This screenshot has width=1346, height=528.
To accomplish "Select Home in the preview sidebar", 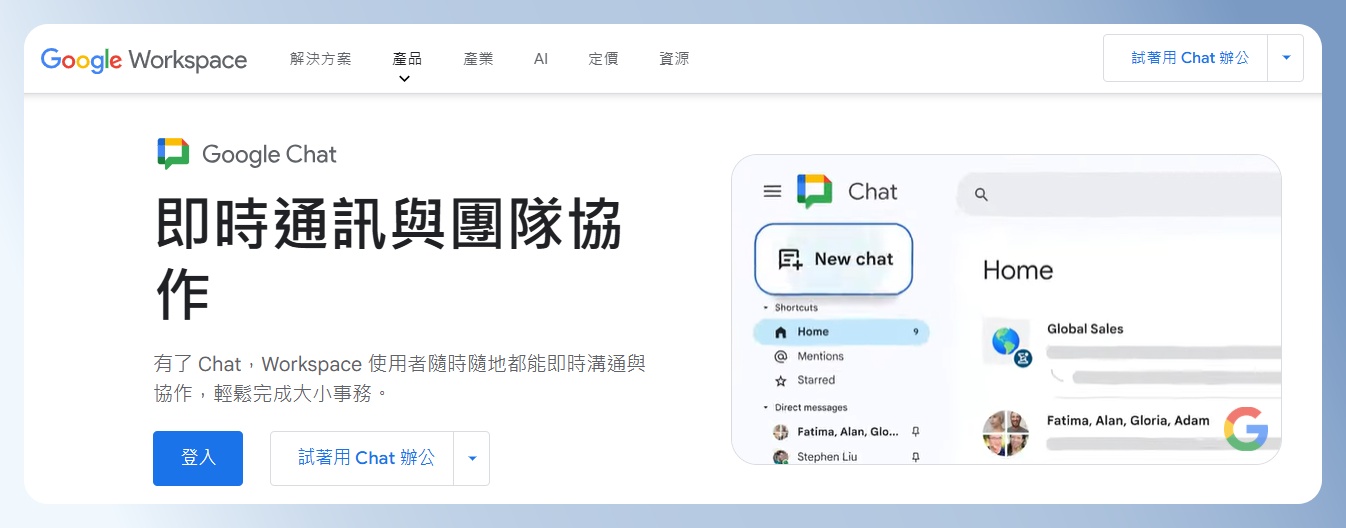I will click(x=841, y=332).
